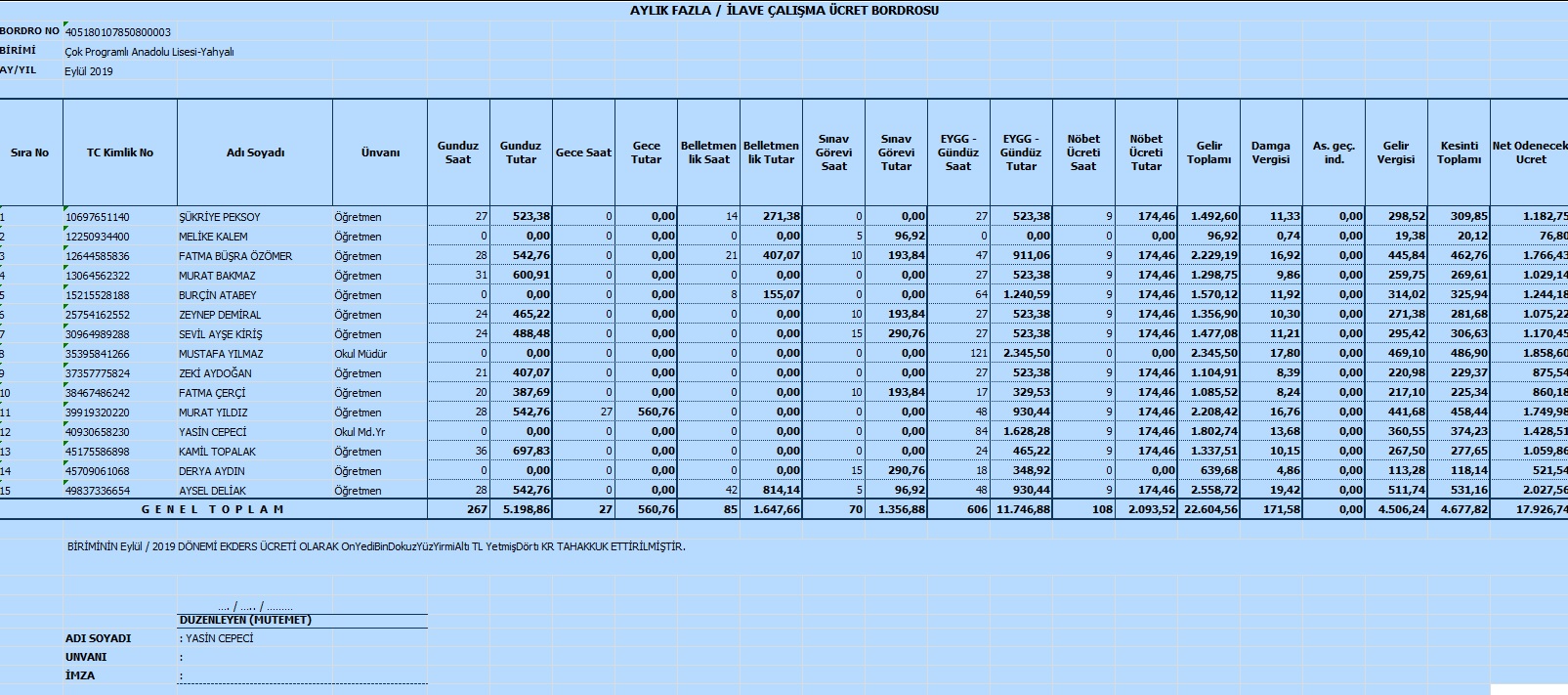Select the 'Damga Vergisi' column header
Viewport: 1568px width, 695px height.
(1270, 152)
